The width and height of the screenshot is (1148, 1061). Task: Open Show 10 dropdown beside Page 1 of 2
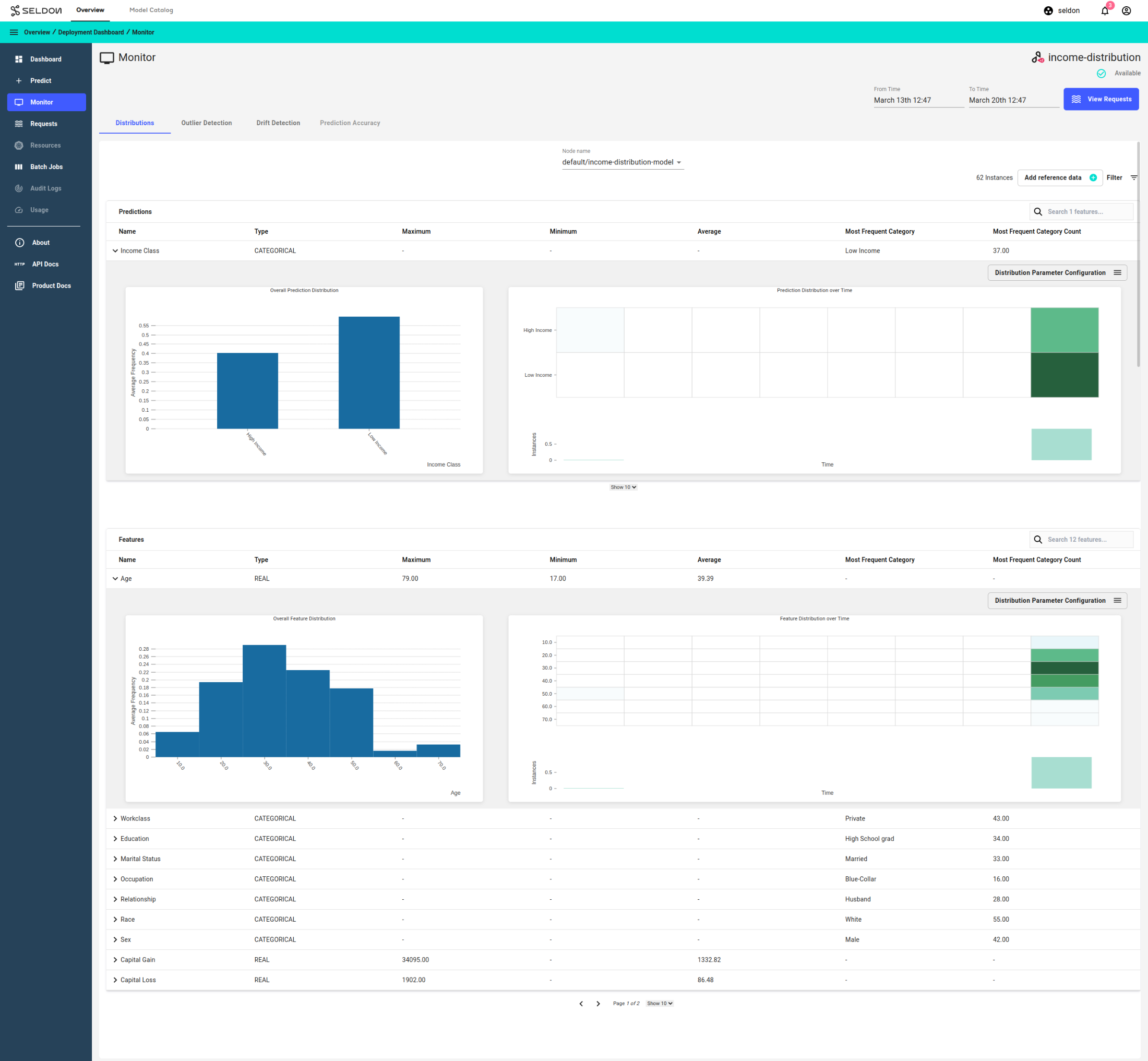[x=660, y=1004]
